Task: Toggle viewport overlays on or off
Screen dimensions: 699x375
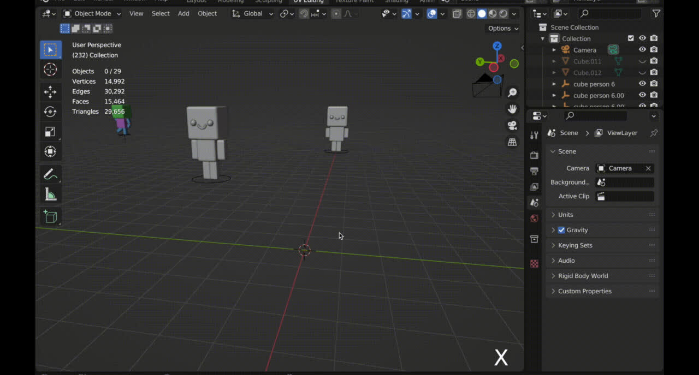Action: pyautogui.click(x=432, y=14)
